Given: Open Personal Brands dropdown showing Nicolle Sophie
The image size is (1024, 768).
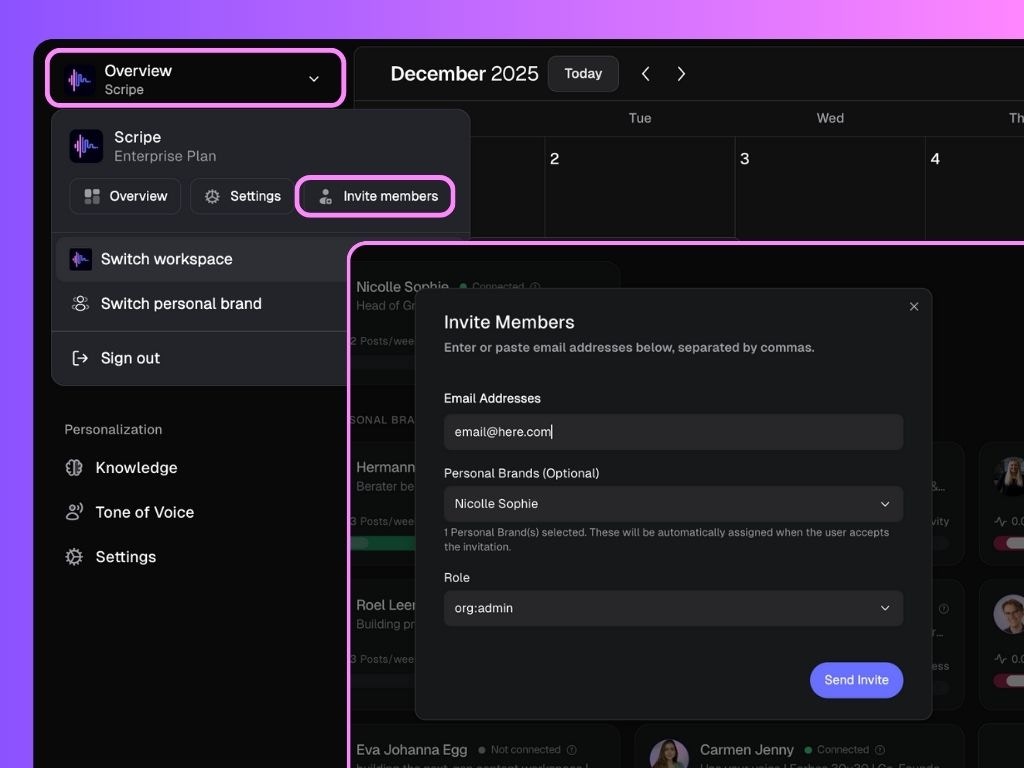Looking at the screenshot, I should click(x=673, y=504).
